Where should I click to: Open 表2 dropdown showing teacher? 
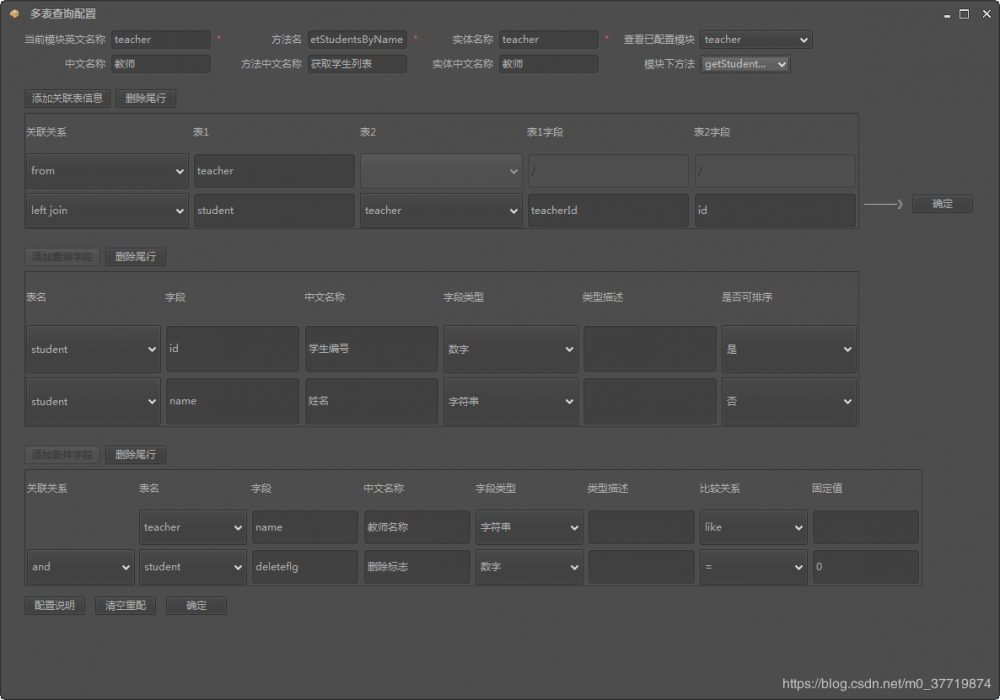coord(441,210)
